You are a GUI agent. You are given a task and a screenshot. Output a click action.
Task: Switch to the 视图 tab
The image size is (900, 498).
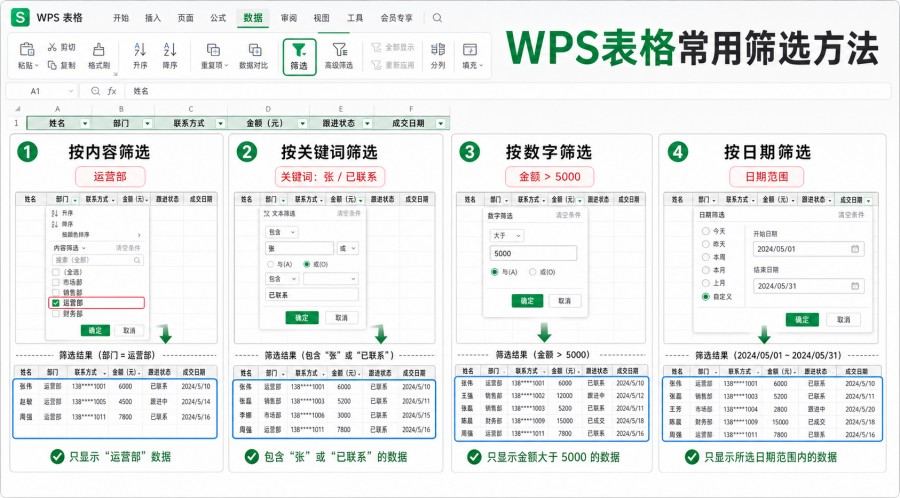pyautogui.click(x=321, y=18)
